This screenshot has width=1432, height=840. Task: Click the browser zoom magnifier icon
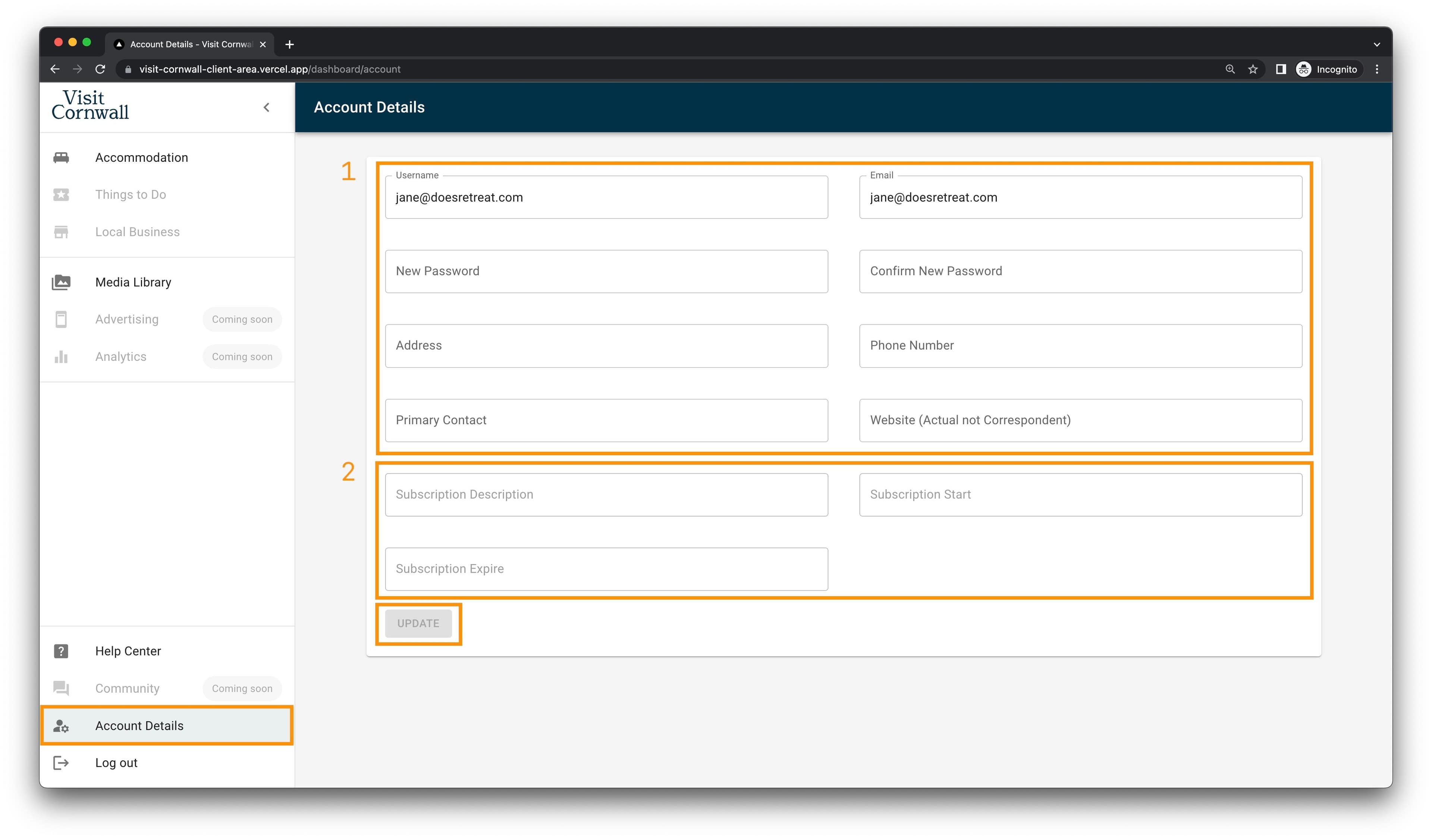point(1230,69)
